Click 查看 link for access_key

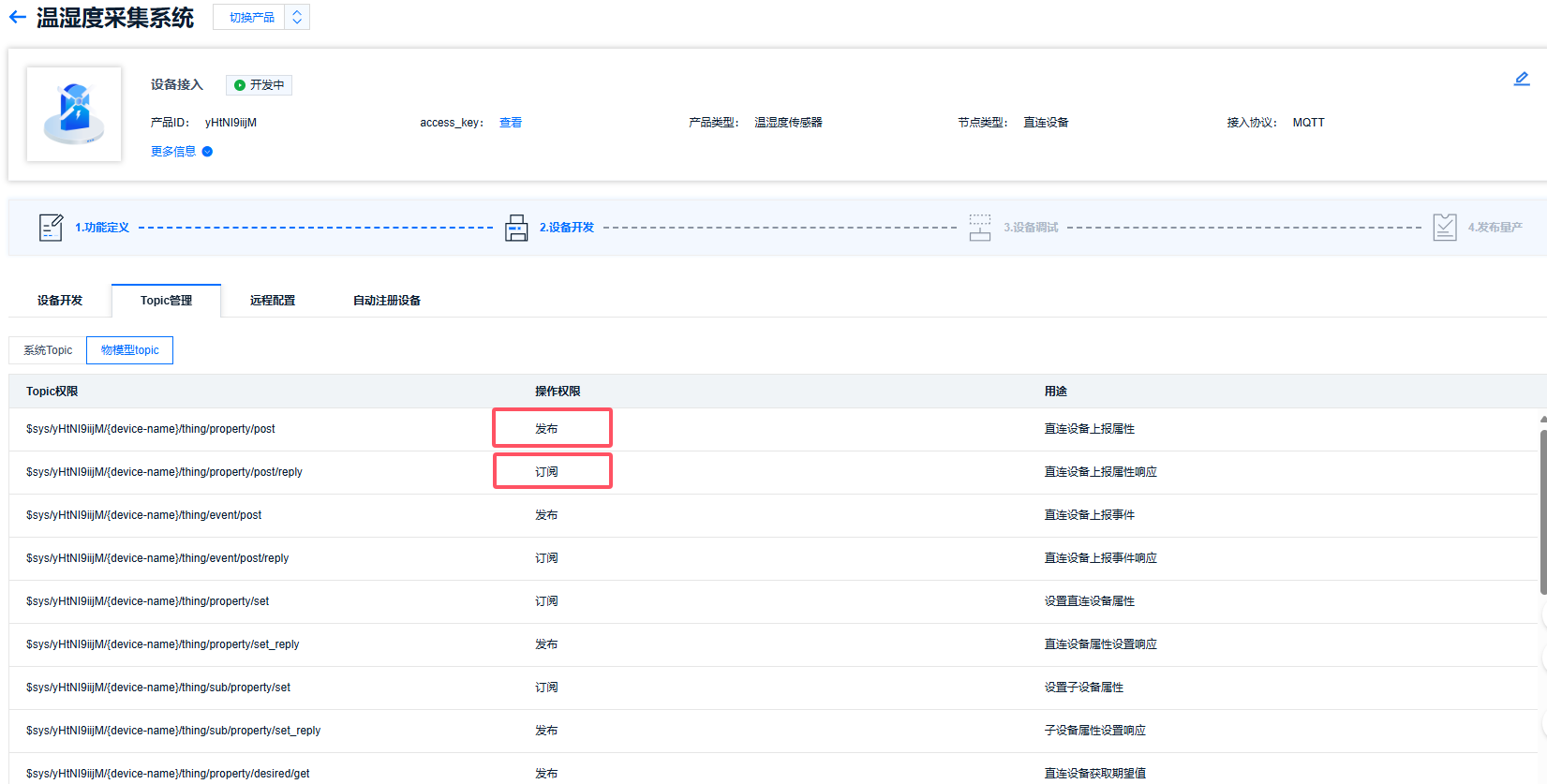pyautogui.click(x=511, y=123)
